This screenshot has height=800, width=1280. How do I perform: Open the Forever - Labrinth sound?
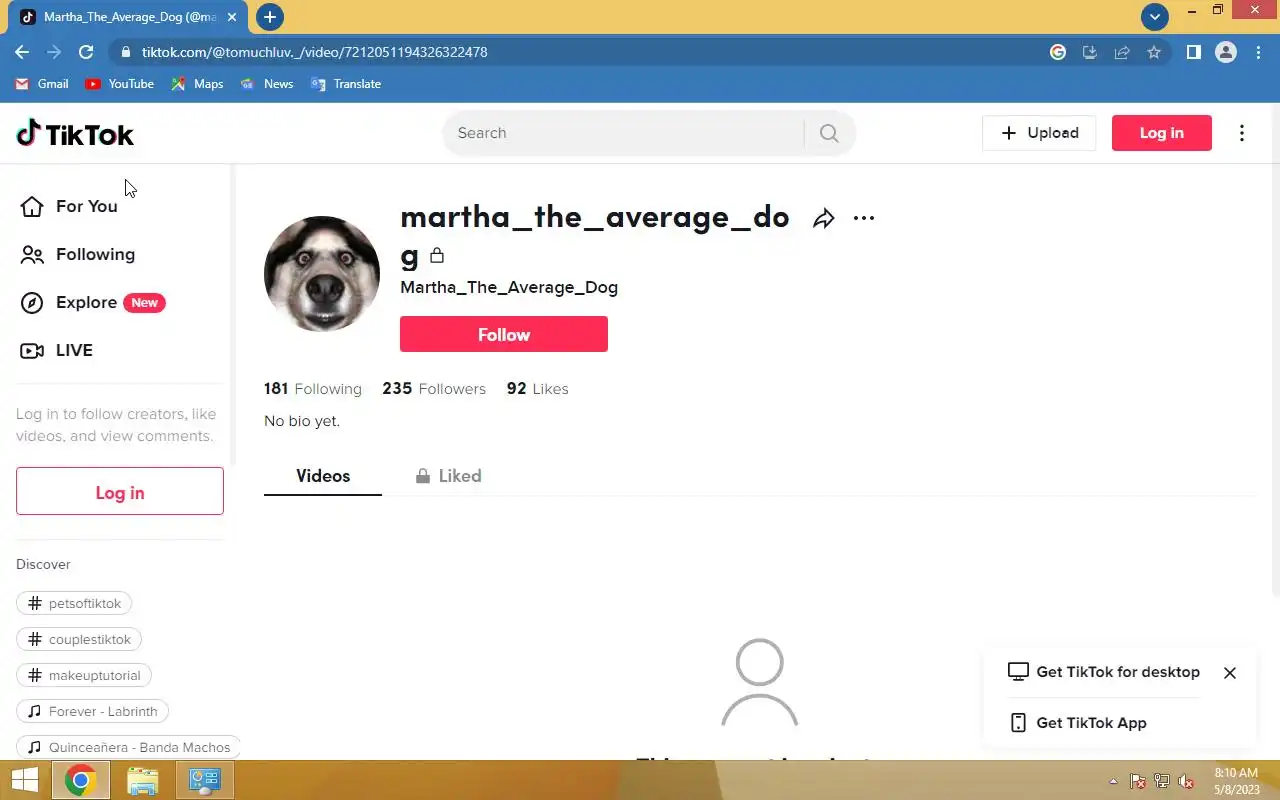(x=93, y=711)
